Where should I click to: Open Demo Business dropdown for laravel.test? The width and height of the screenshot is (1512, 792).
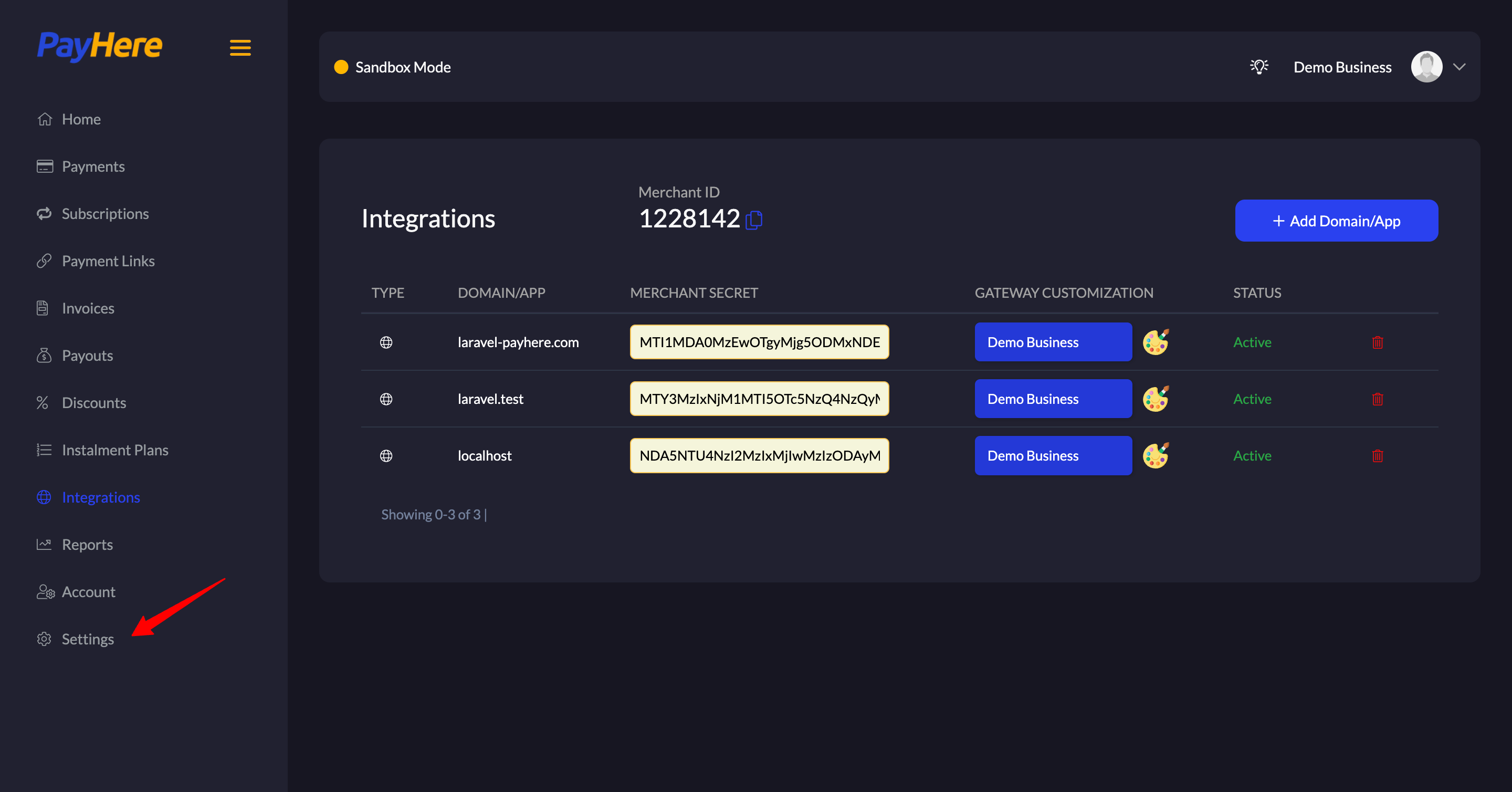(1053, 399)
